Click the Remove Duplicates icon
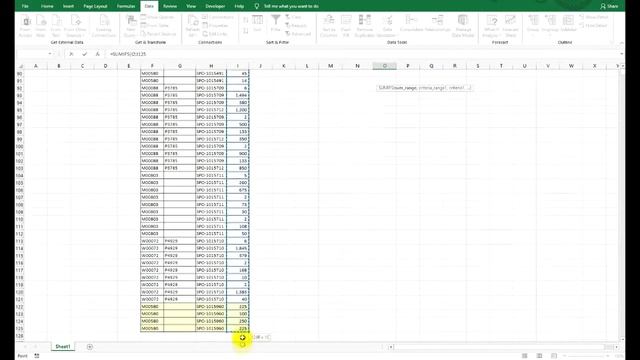Viewport: 640px width, 360px height. click(364, 26)
